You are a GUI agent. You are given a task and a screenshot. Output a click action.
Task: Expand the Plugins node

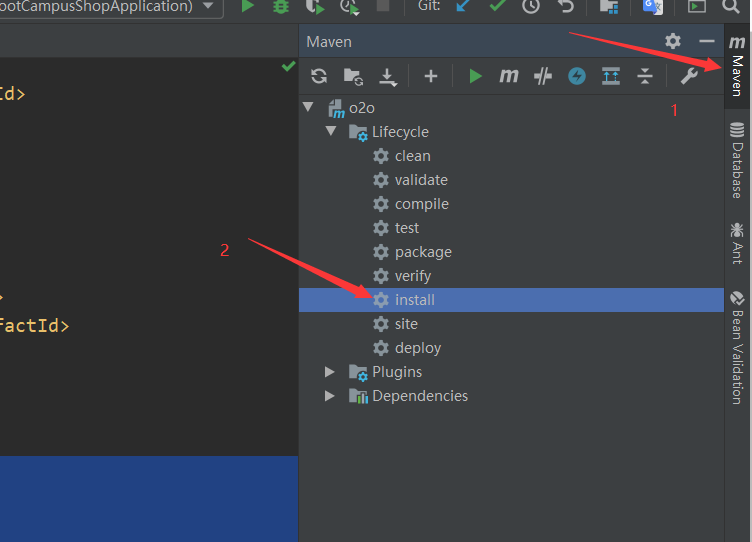click(x=329, y=372)
